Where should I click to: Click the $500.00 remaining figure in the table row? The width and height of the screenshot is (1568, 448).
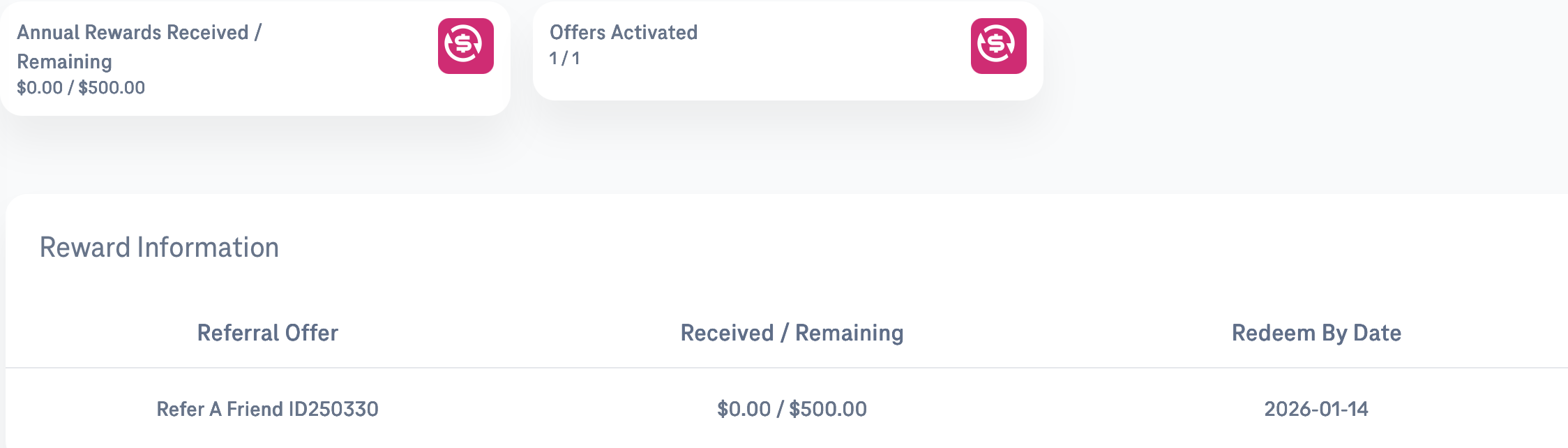coord(828,409)
